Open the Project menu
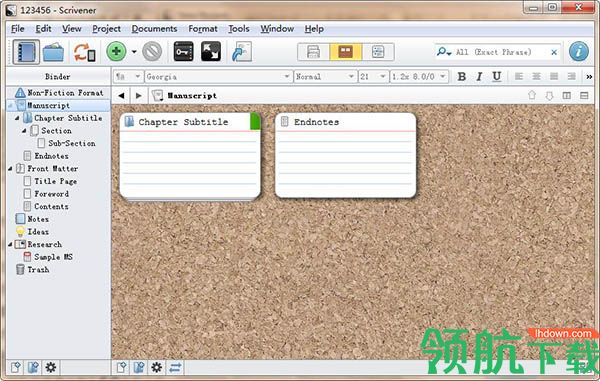The height and width of the screenshot is (381, 600). click(x=106, y=29)
